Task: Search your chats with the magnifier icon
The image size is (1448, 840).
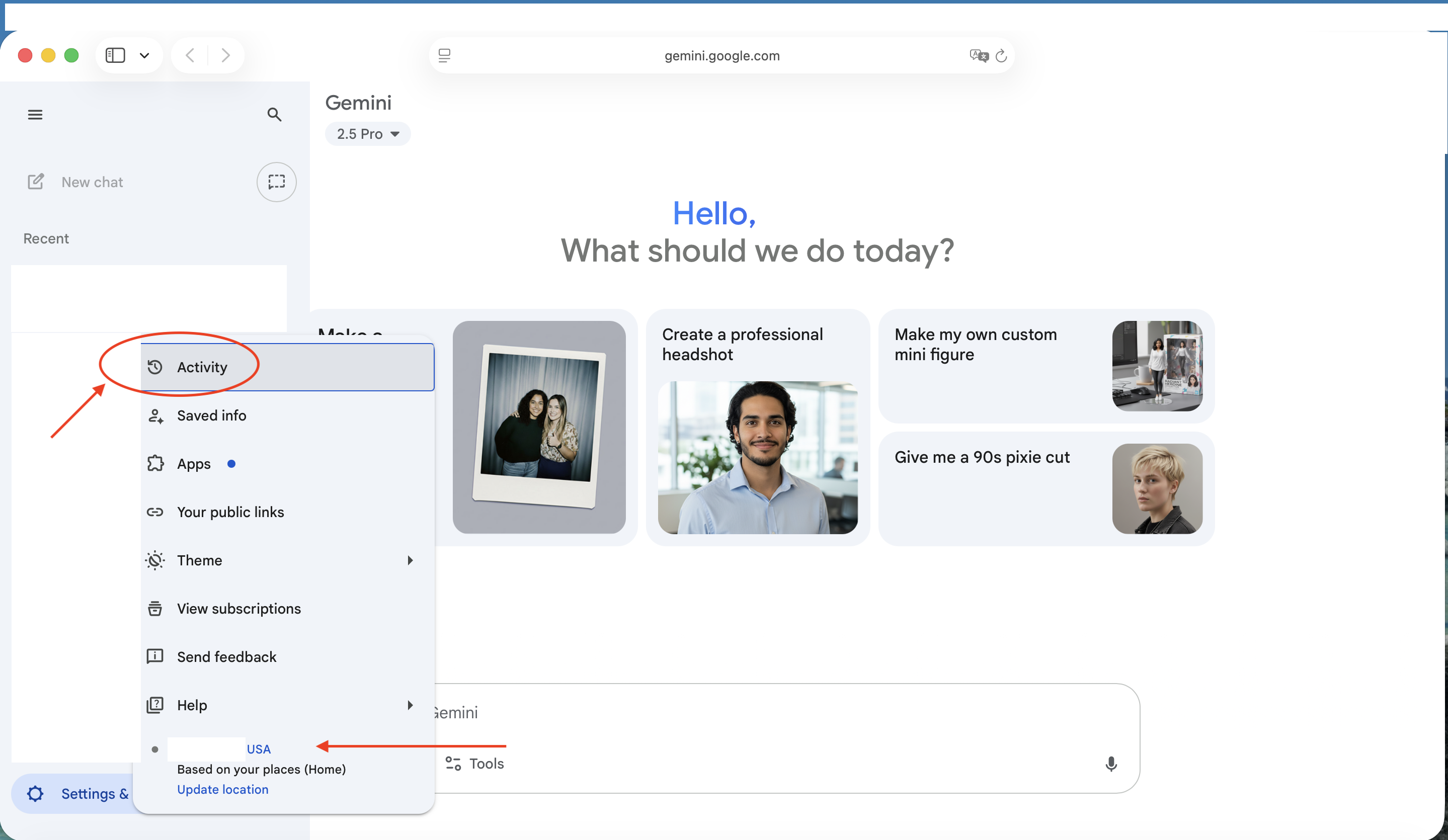Action: point(275,114)
